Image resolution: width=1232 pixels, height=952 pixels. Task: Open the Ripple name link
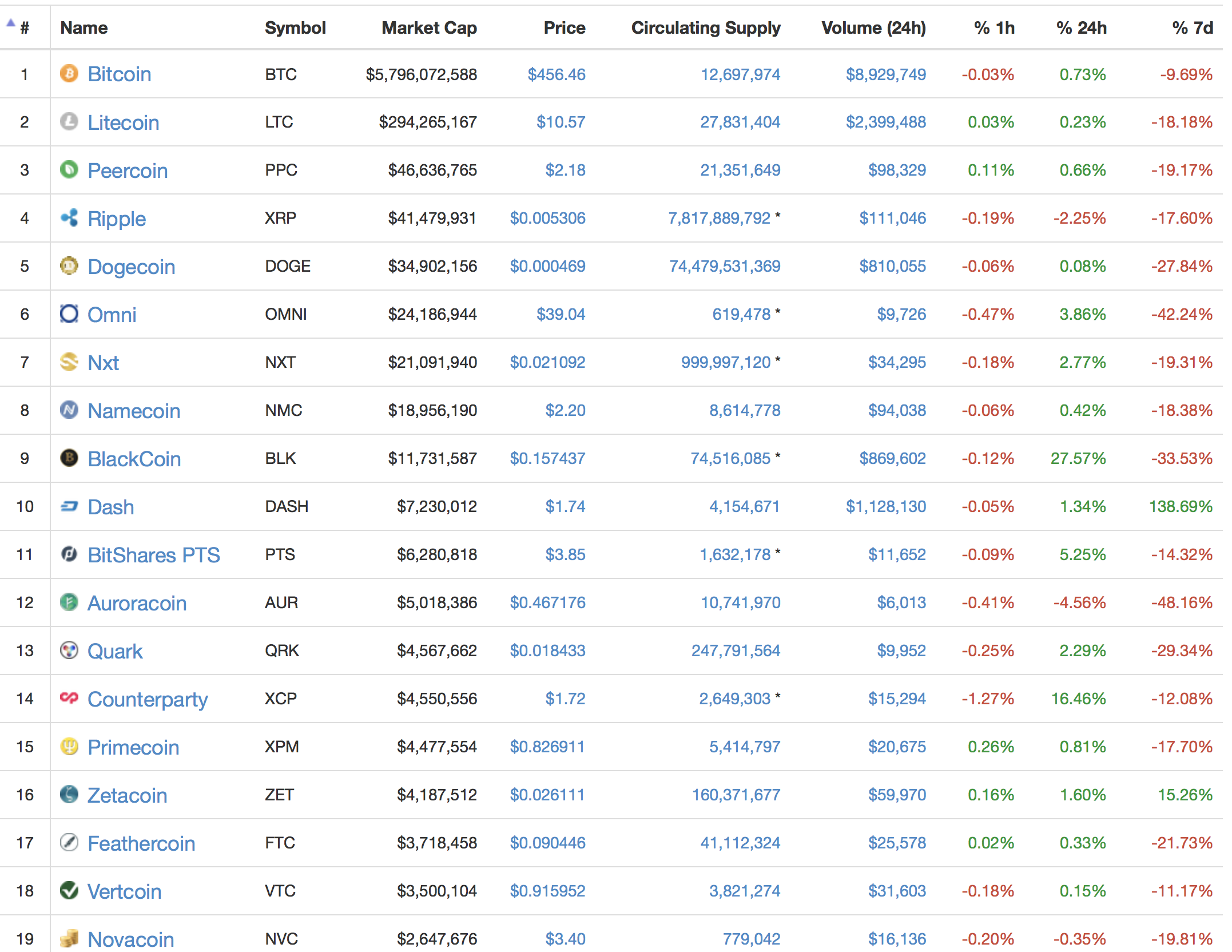point(117,219)
